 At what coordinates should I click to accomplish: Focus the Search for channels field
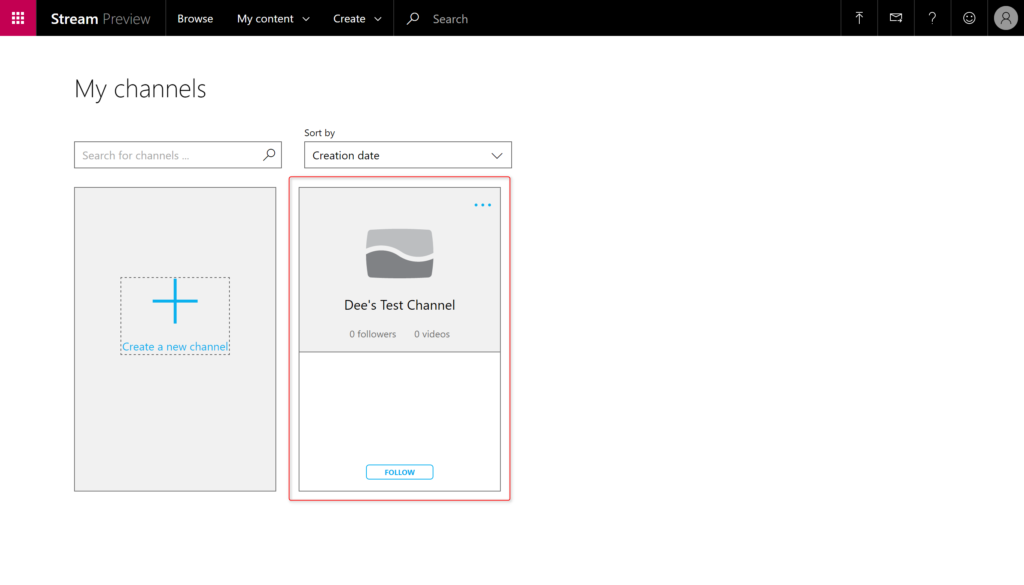(178, 155)
